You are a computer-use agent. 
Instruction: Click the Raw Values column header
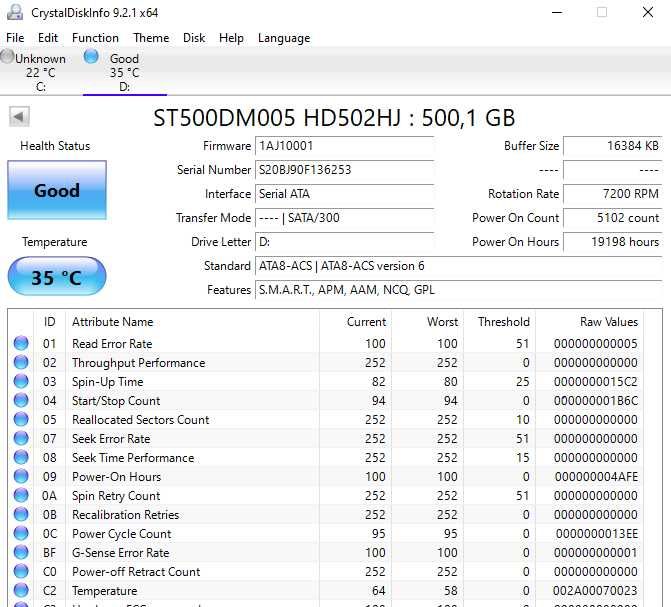coord(609,321)
